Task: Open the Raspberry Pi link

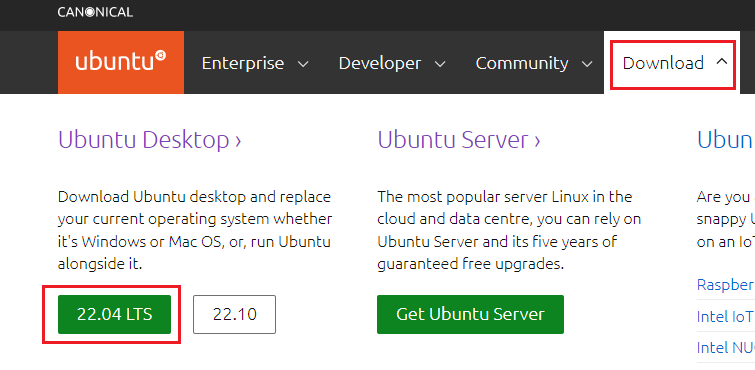Action: (726, 284)
